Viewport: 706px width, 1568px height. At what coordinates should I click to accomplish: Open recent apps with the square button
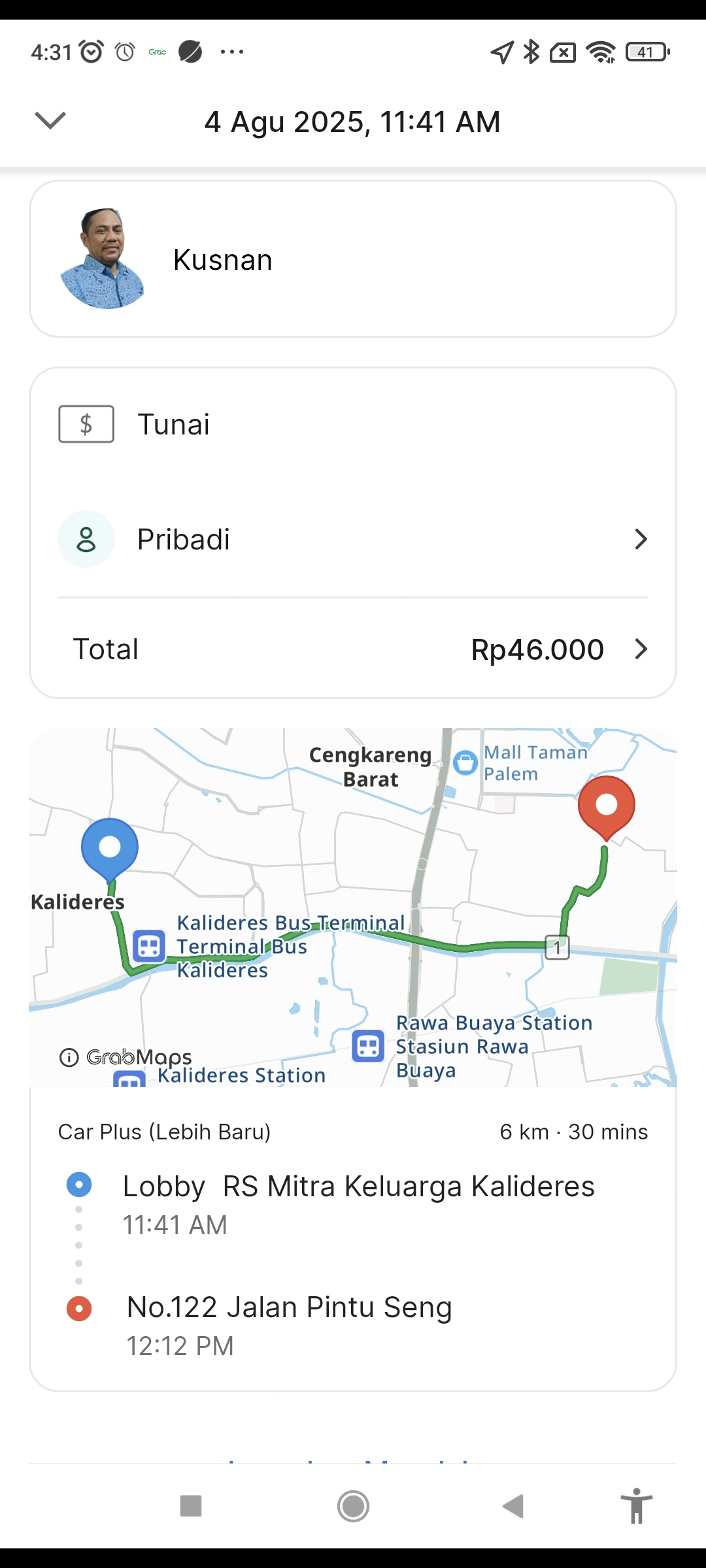point(191,1506)
